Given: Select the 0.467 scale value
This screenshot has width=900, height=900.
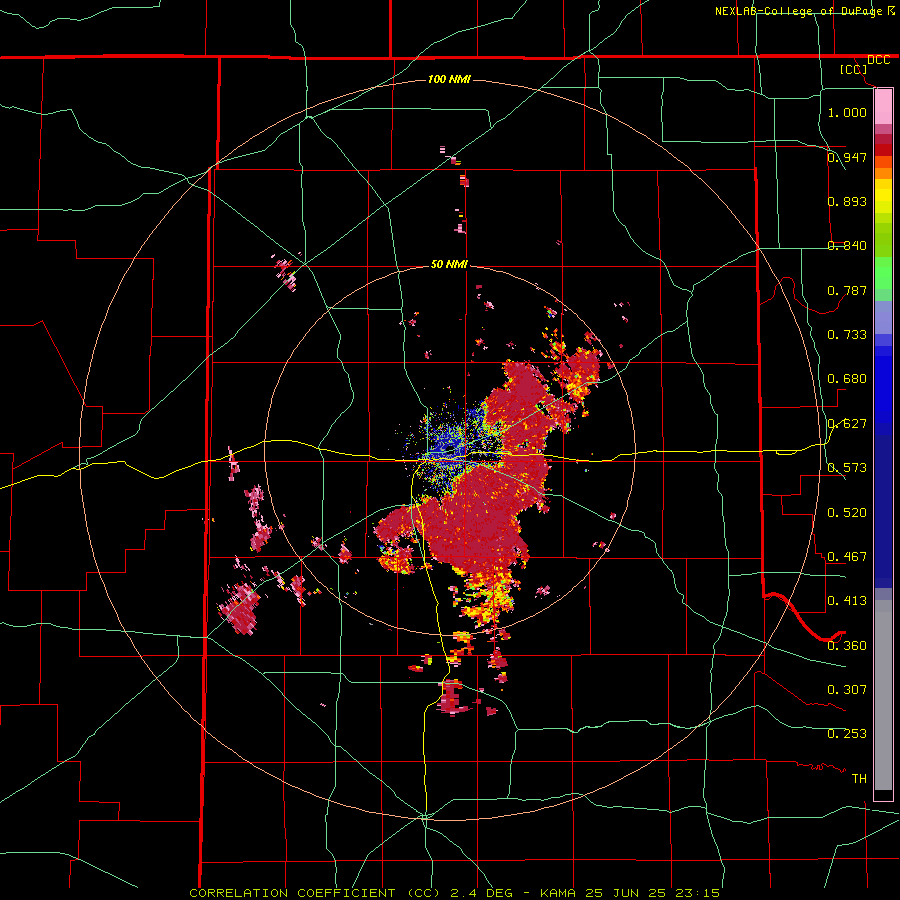Looking at the screenshot, I should tap(847, 556).
